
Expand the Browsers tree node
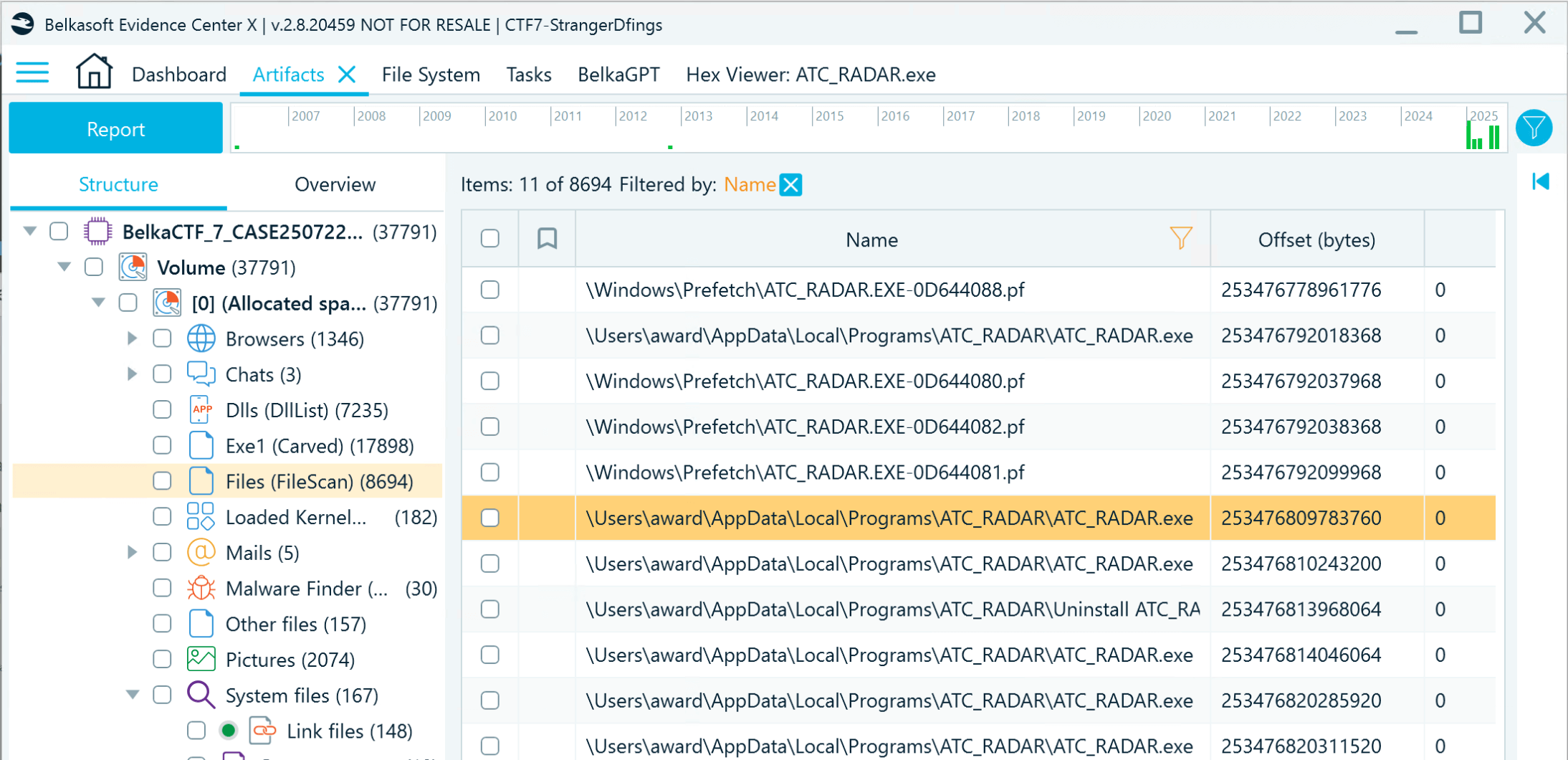click(x=132, y=338)
